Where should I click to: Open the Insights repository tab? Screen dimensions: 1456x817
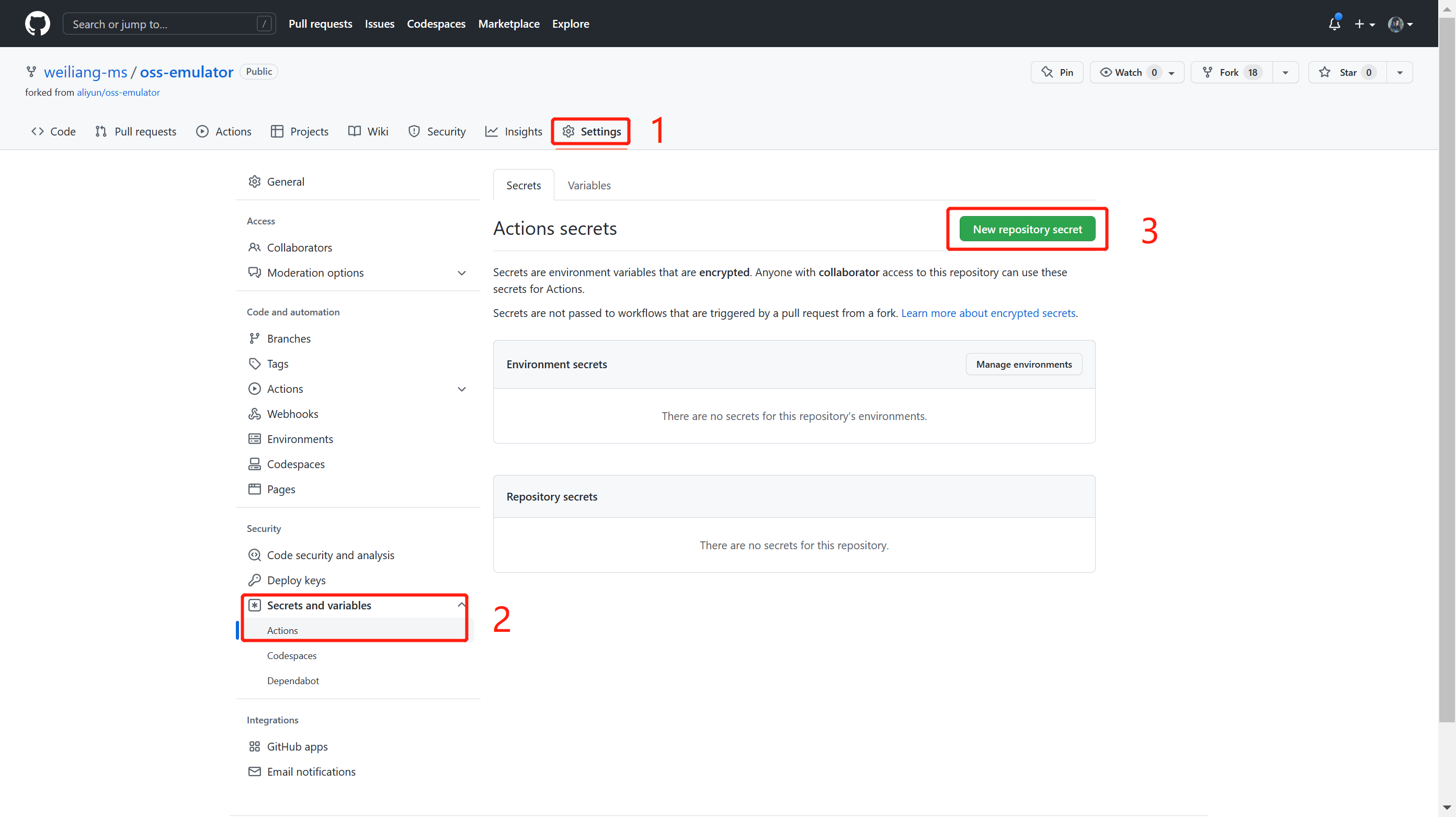(x=513, y=131)
